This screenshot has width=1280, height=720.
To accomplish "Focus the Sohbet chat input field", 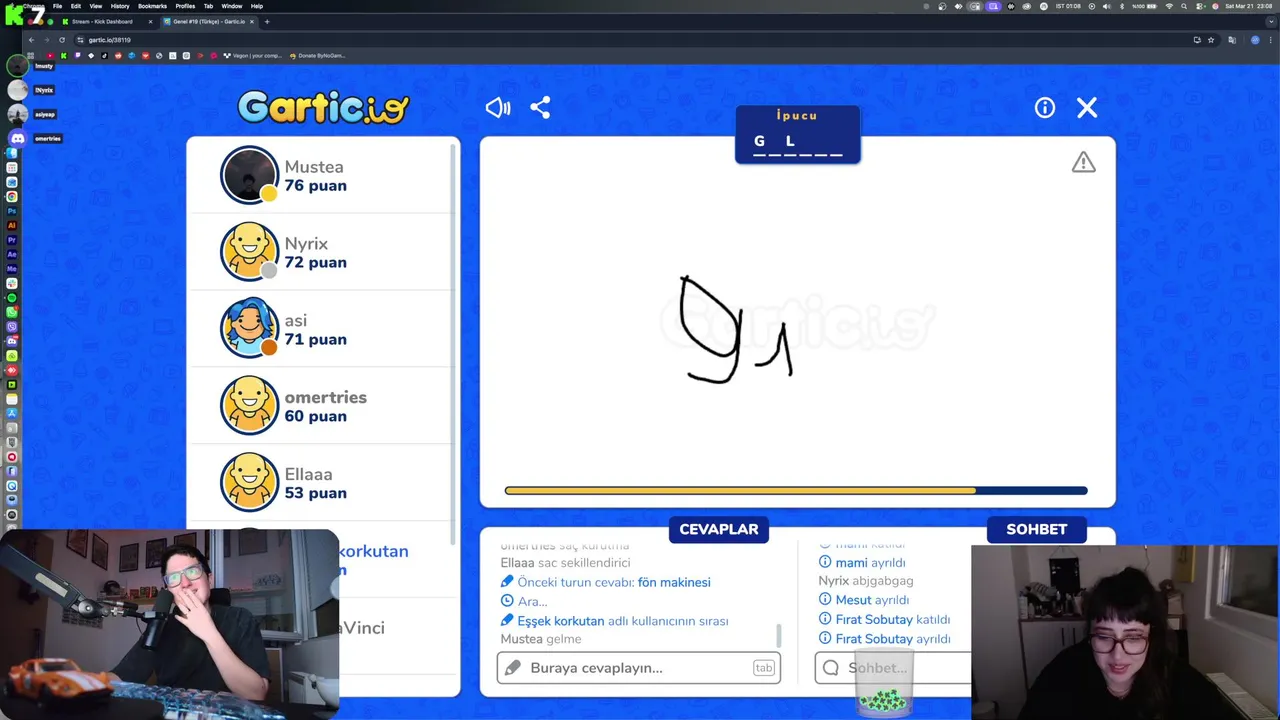I will [x=893, y=668].
